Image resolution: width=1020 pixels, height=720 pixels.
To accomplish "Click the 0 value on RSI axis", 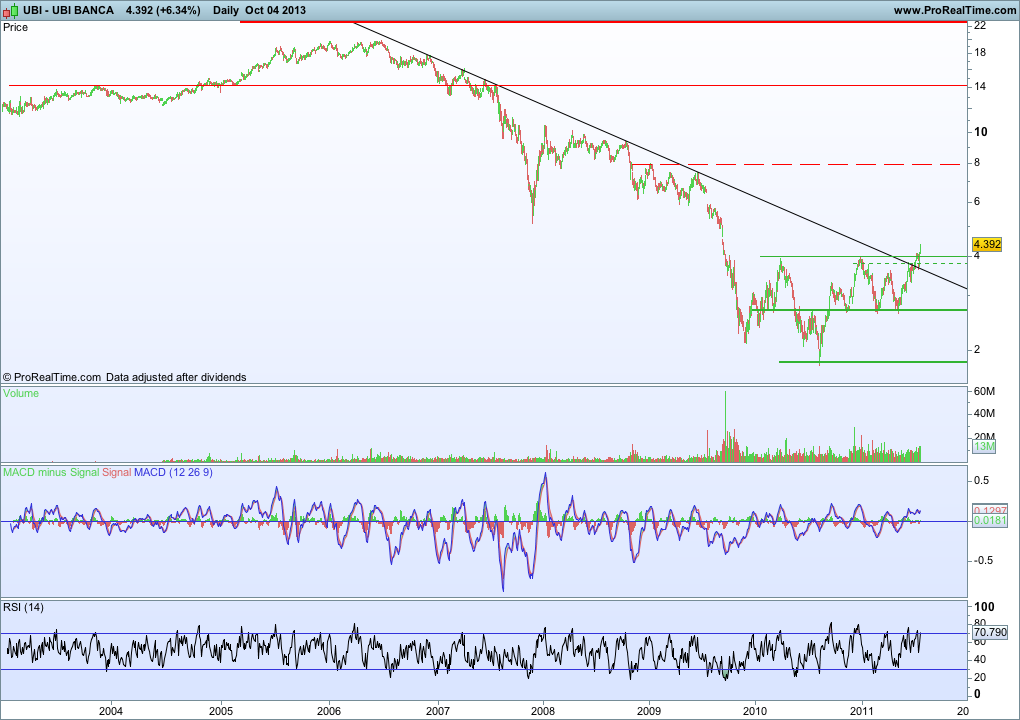I will click(977, 695).
